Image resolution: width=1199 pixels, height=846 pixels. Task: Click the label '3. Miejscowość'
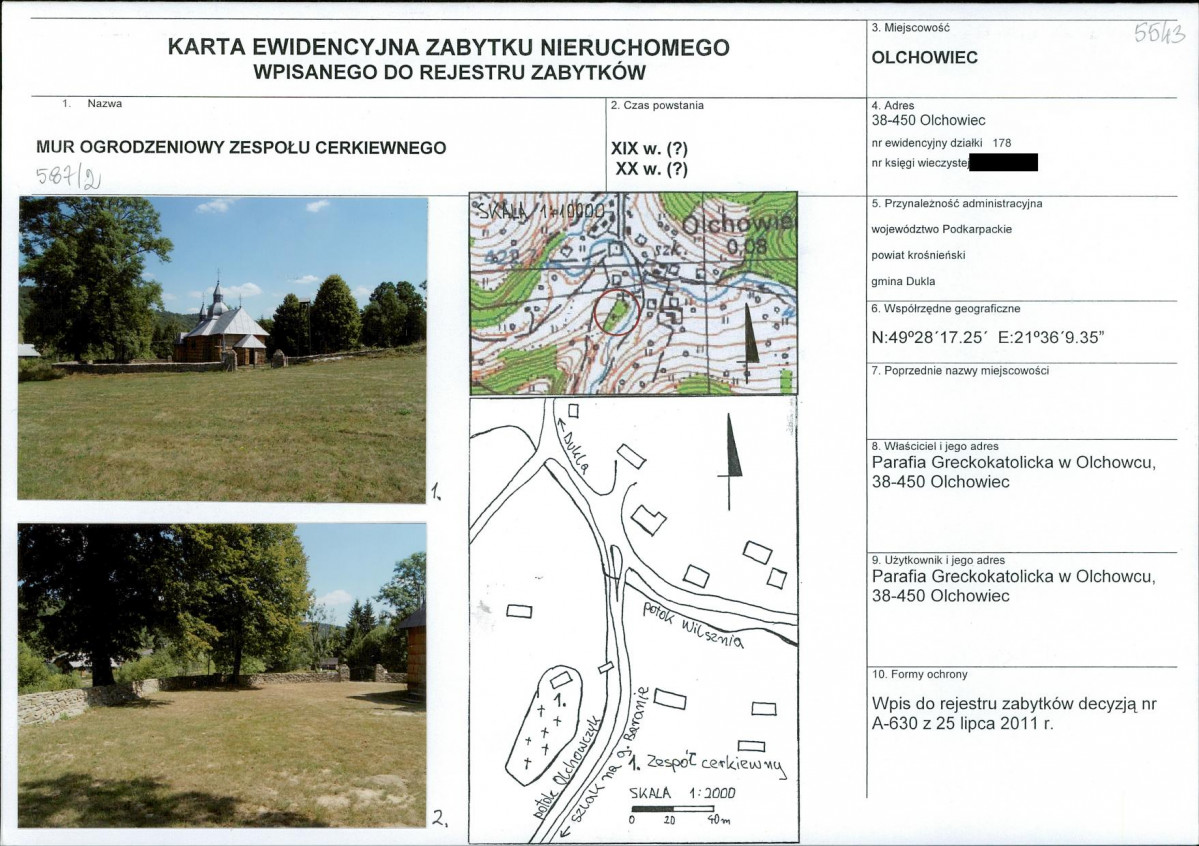point(911,28)
